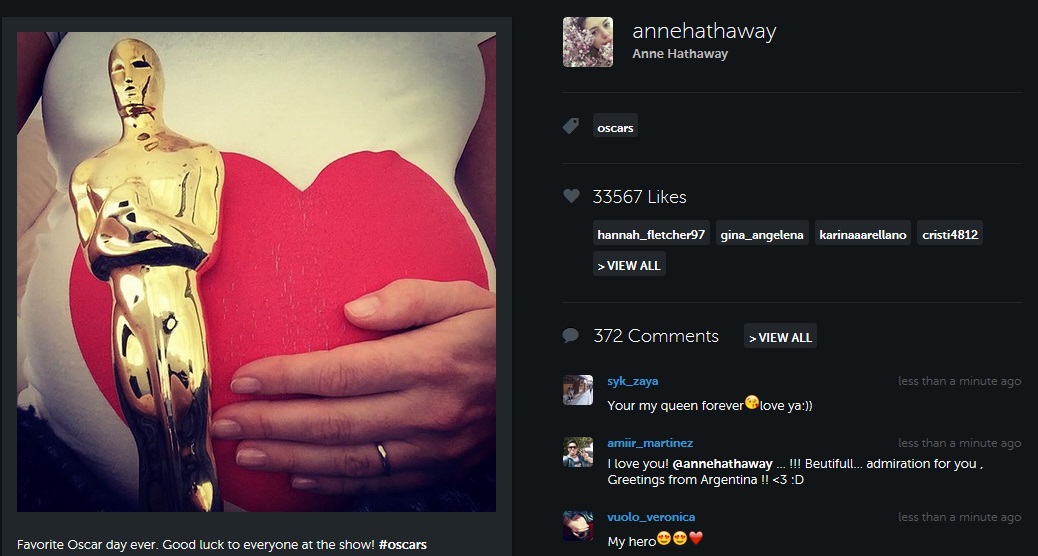Open gina_angelena liker profile
Viewport: 1038px width, 556px height.
[762, 234]
